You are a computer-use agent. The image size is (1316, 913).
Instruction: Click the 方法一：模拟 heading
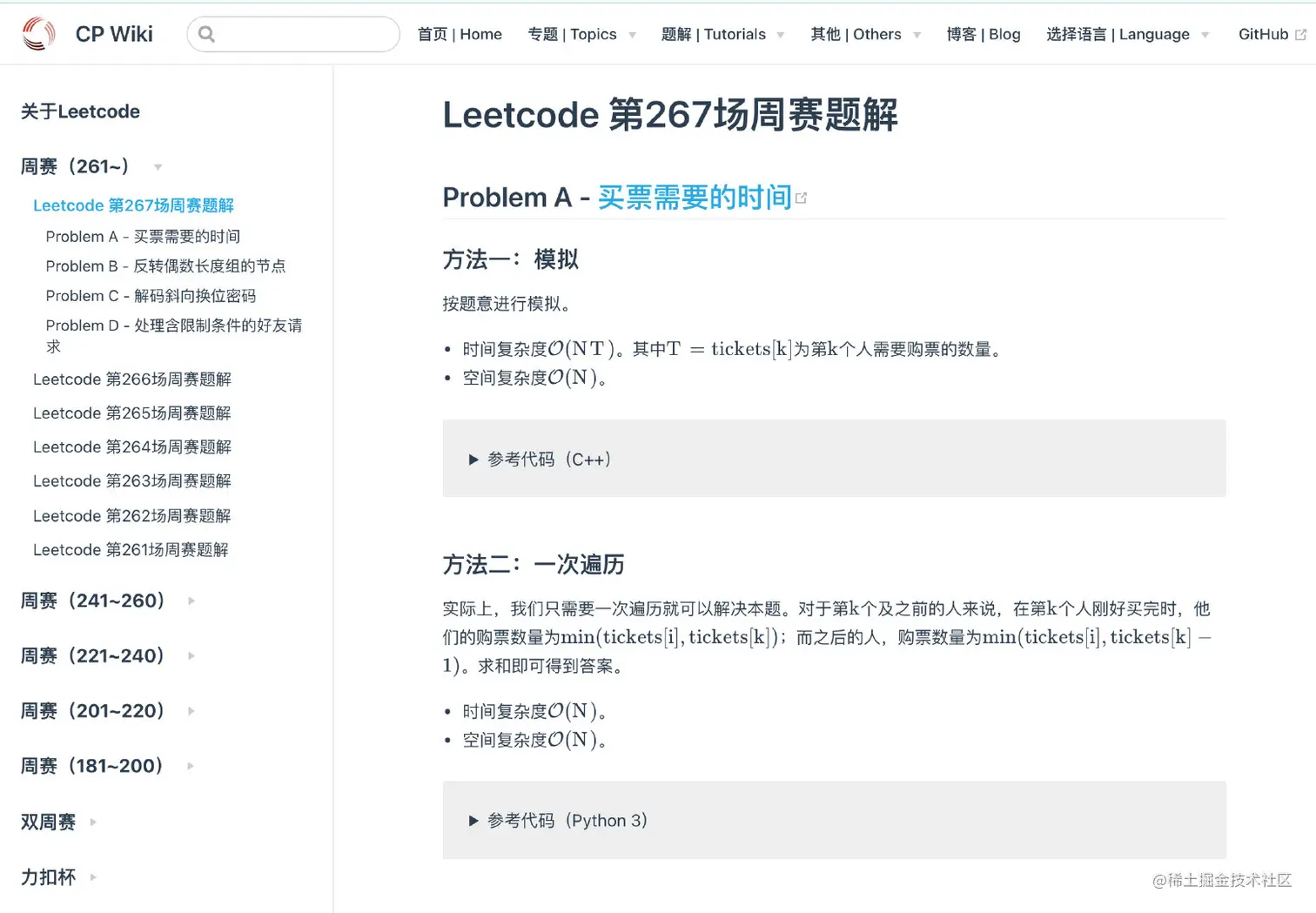pyautogui.click(x=511, y=259)
